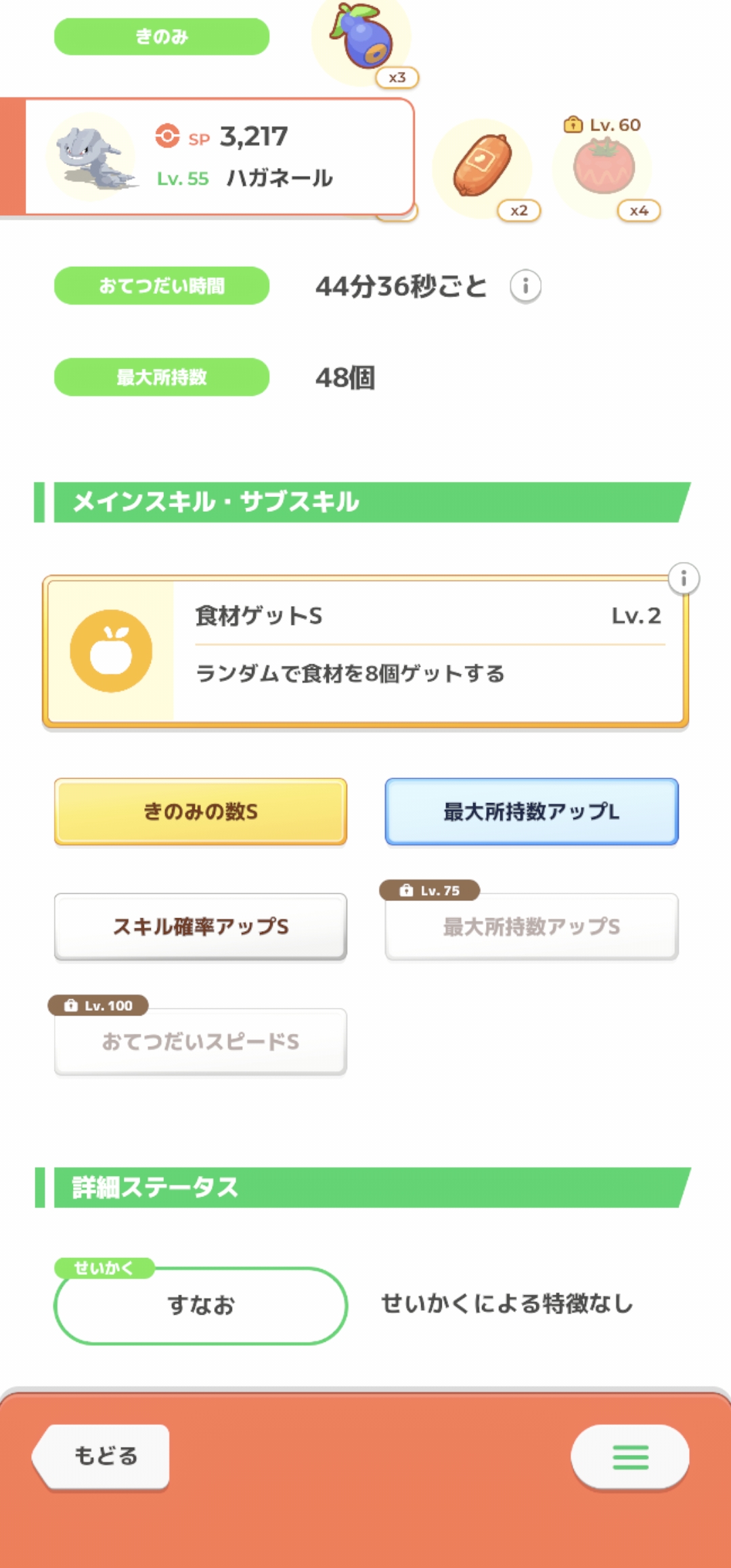Tap the locked Lv. 60 tomato ingredient
731x1568 pixels.
coord(604,167)
